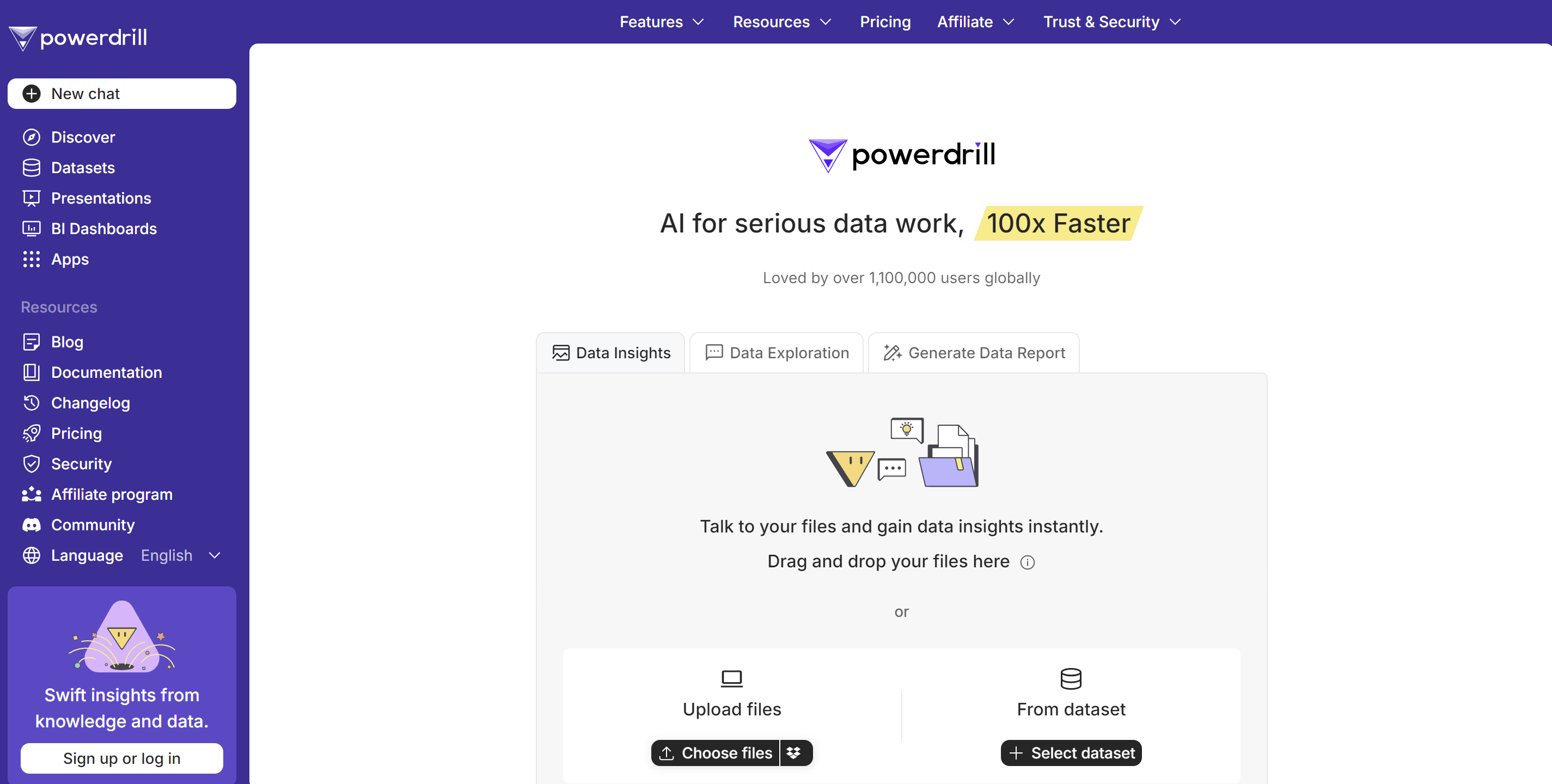This screenshot has height=784, width=1552.
Task: Click the Presentations screen icon
Action: tap(32, 198)
